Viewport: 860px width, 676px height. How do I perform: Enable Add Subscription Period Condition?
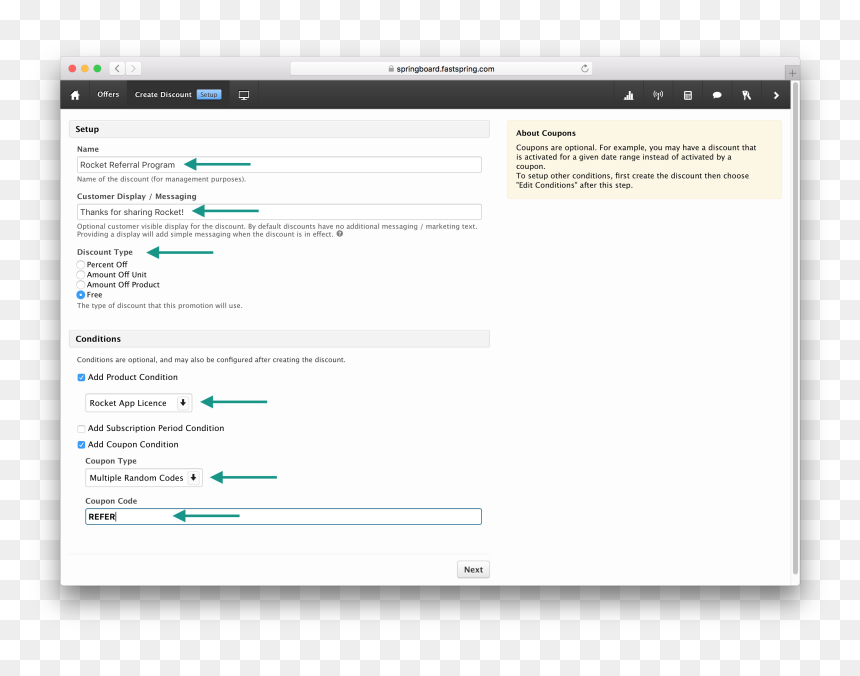(81, 429)
